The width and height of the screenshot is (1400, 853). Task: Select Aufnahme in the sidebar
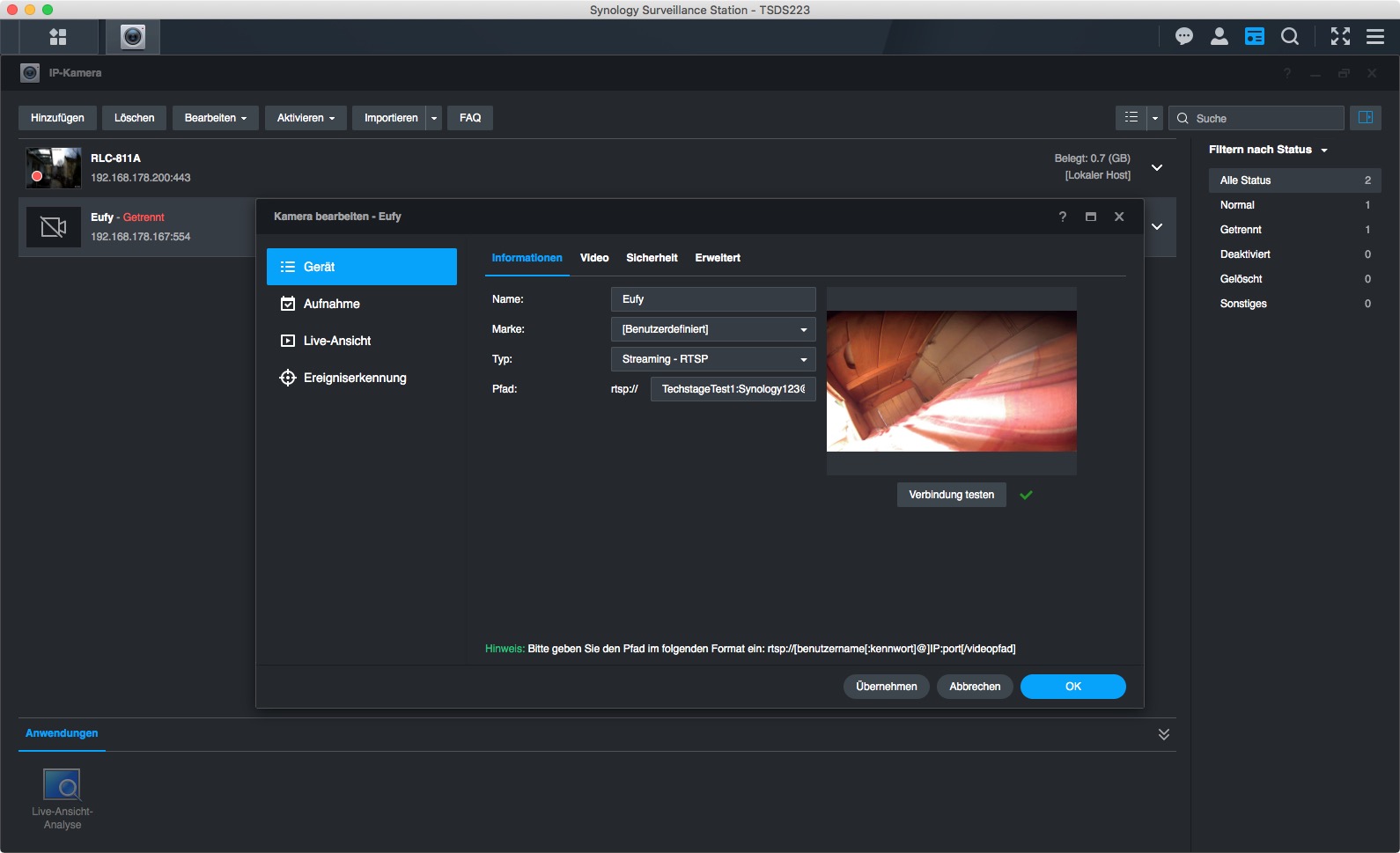pyautogui.click(x=332, y=304)
